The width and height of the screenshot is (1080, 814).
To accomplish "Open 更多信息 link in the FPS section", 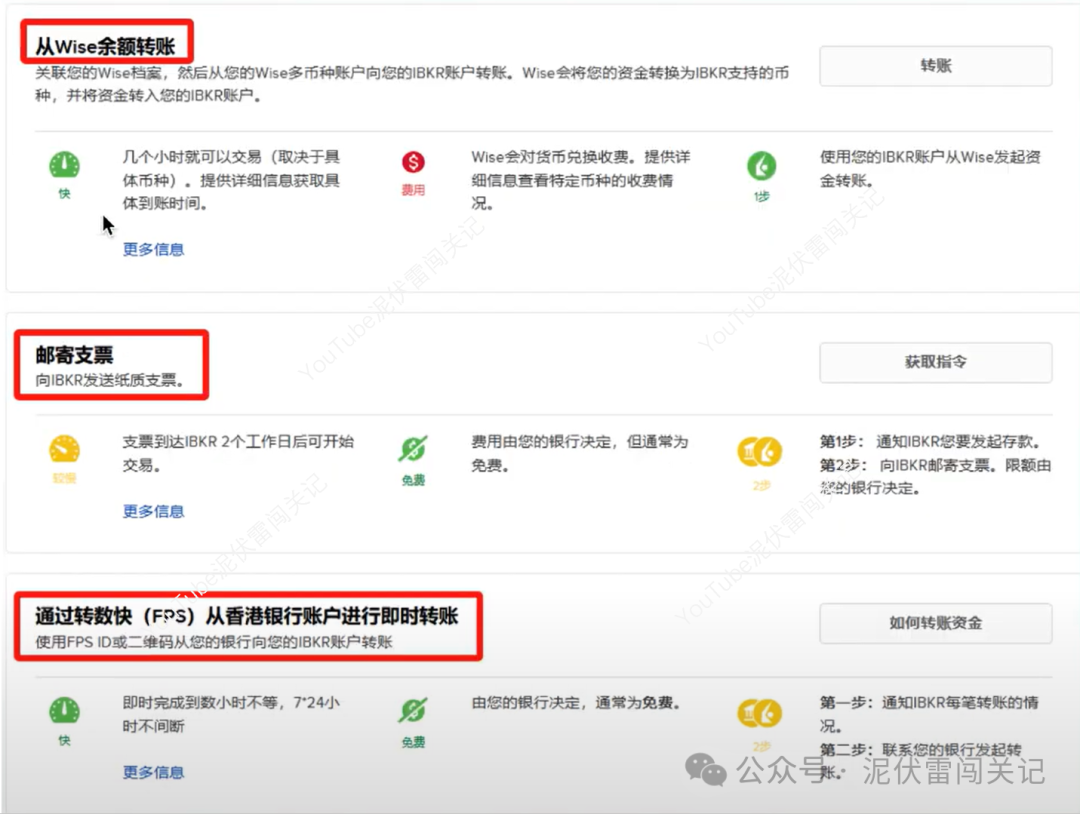I will click(152, 771).
